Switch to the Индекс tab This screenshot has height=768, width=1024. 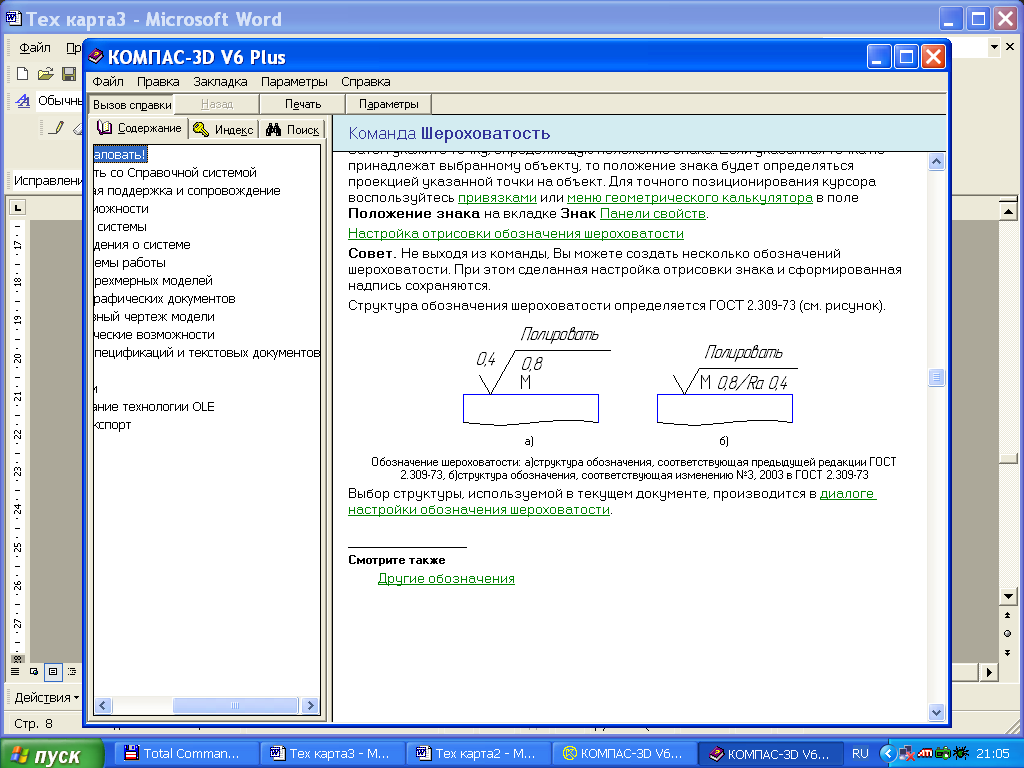[x=224, y=130]
